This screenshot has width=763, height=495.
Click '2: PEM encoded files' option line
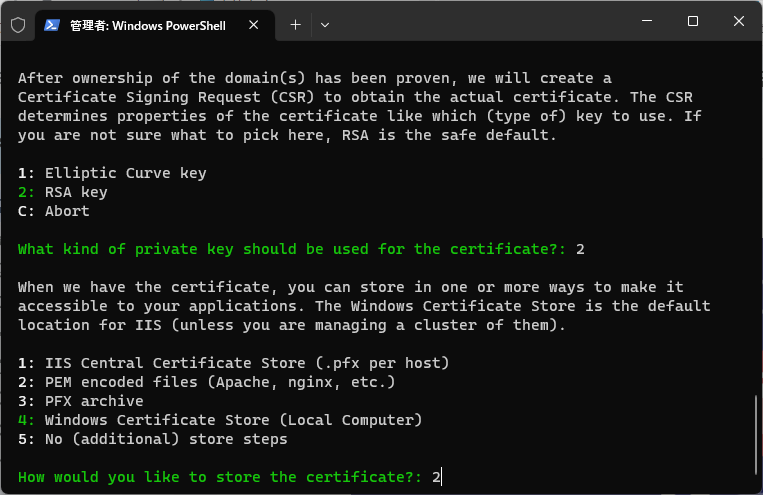(x=207, y=382)
